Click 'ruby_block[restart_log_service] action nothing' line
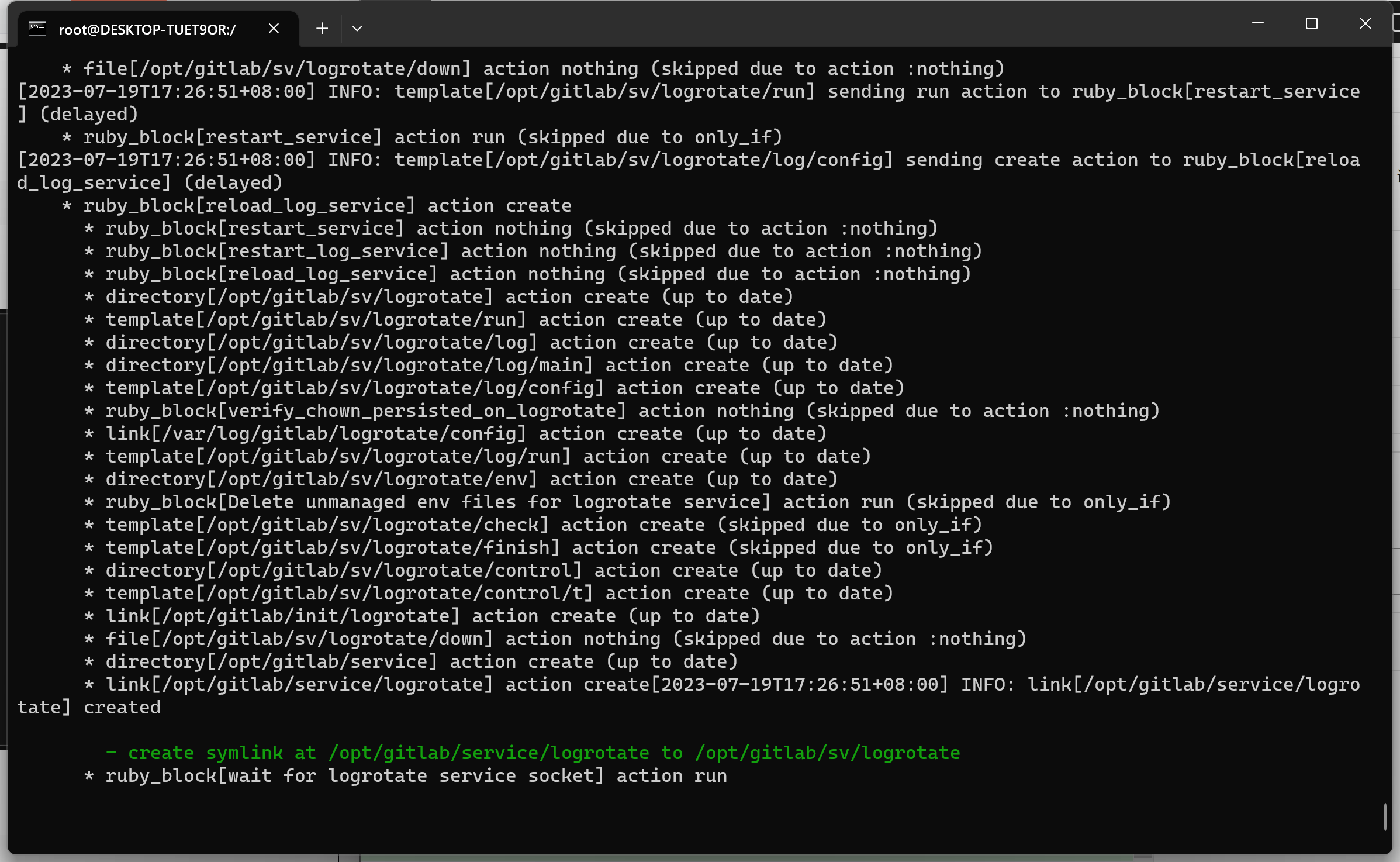Image resolution: width=1400 pixels, height=862 pixels. click(x=533, y=251)
